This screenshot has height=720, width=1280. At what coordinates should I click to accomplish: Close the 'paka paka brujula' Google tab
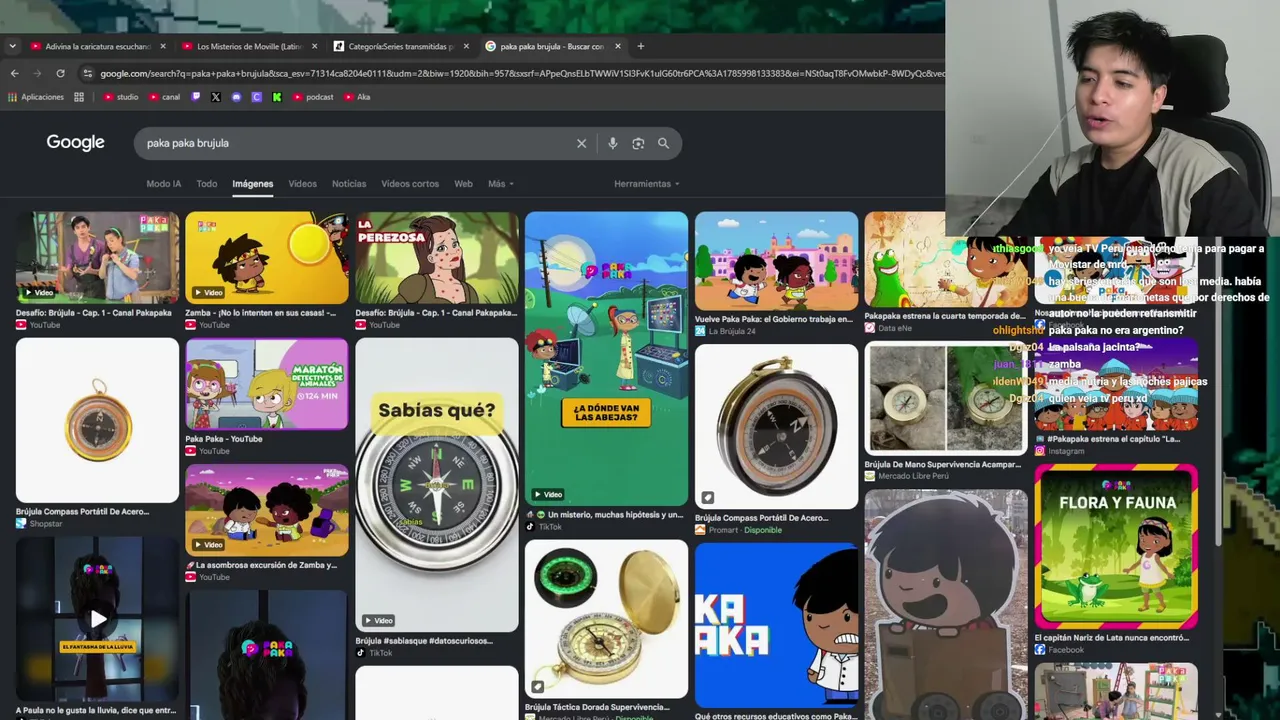618,46
